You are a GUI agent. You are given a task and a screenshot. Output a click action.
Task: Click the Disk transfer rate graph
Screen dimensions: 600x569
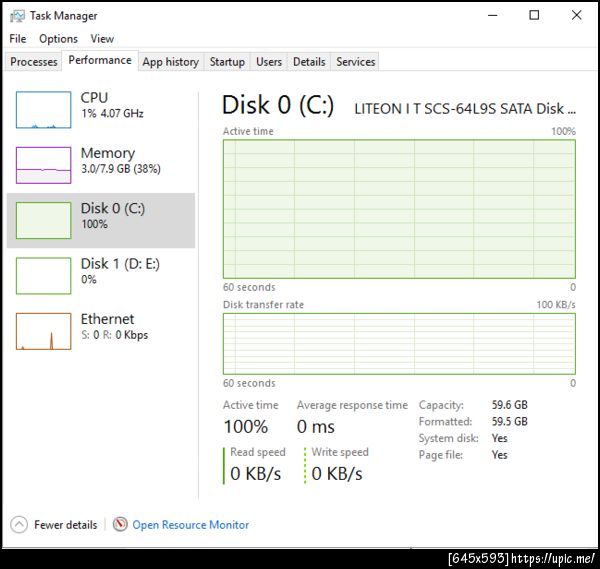pyautogui.click(x=399, y=344)
